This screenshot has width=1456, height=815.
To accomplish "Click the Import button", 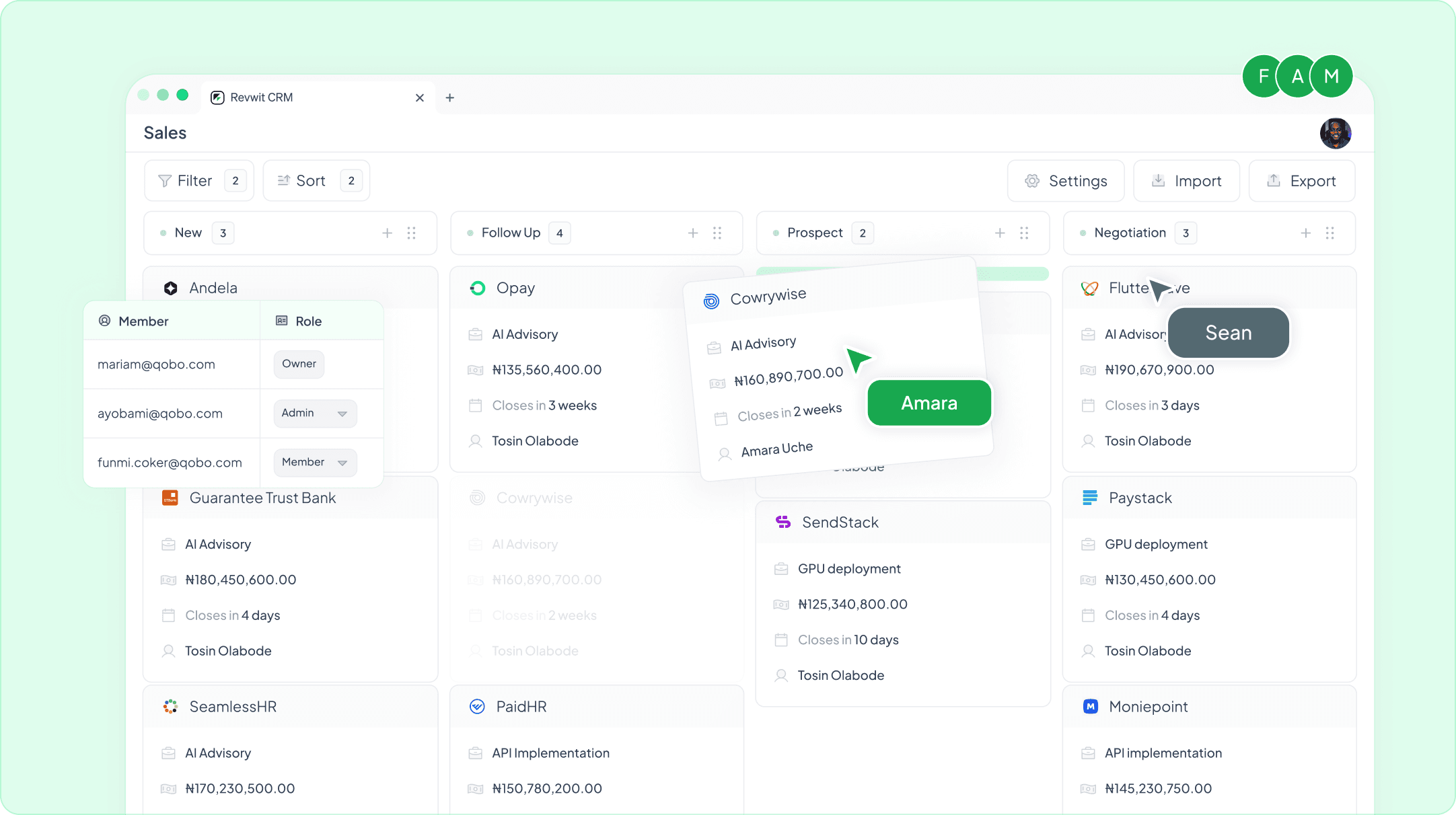I will pos(1186,181).
